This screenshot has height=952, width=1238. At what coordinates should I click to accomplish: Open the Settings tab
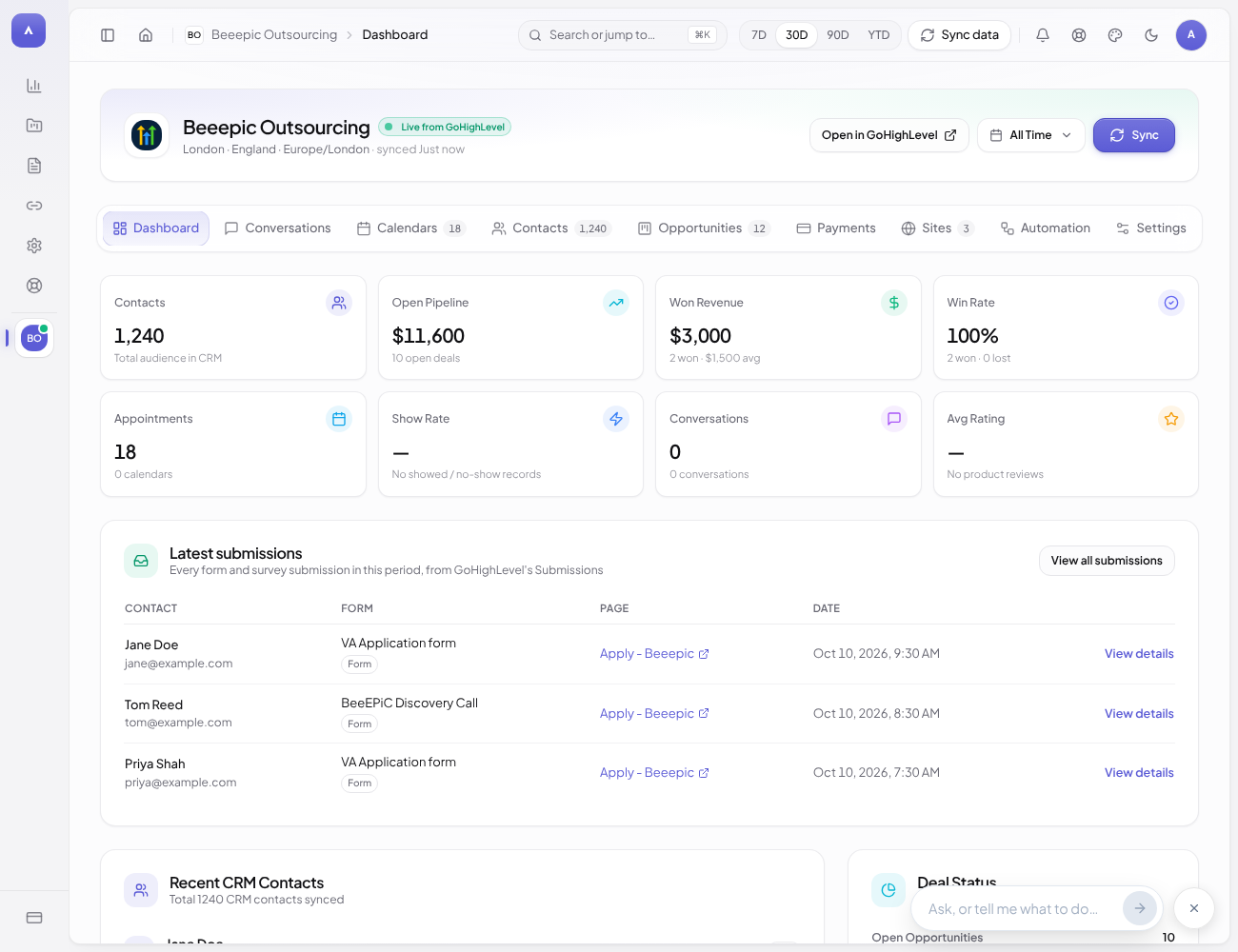(1151, 228)
